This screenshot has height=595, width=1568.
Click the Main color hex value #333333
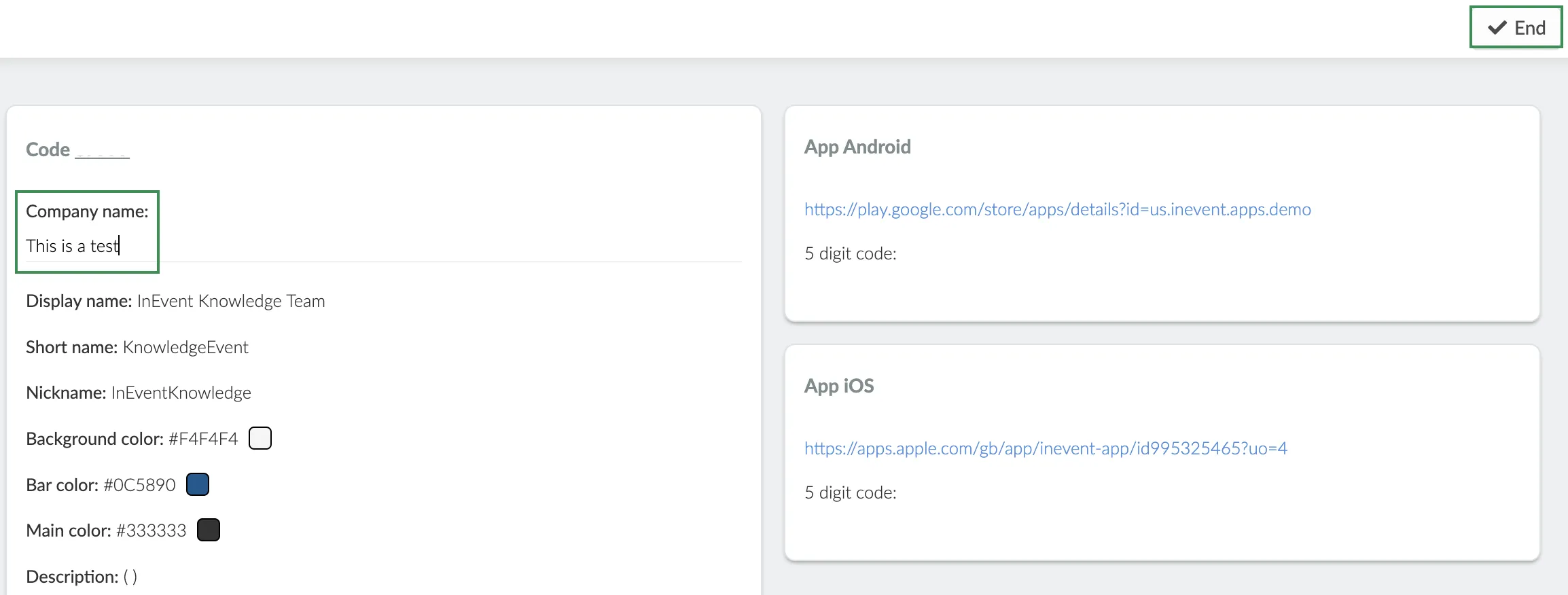151,530
